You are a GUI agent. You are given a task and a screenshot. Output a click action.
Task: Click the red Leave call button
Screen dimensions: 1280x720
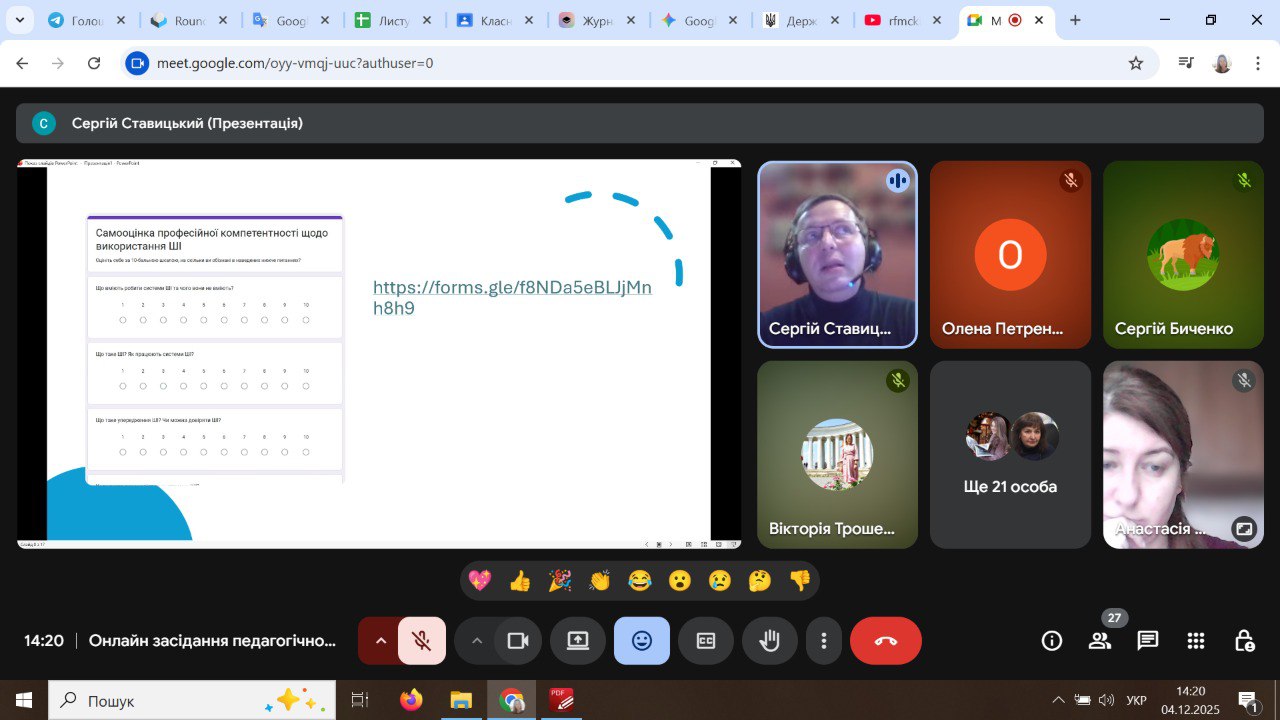pyautogui.click(x=885, y=641)
